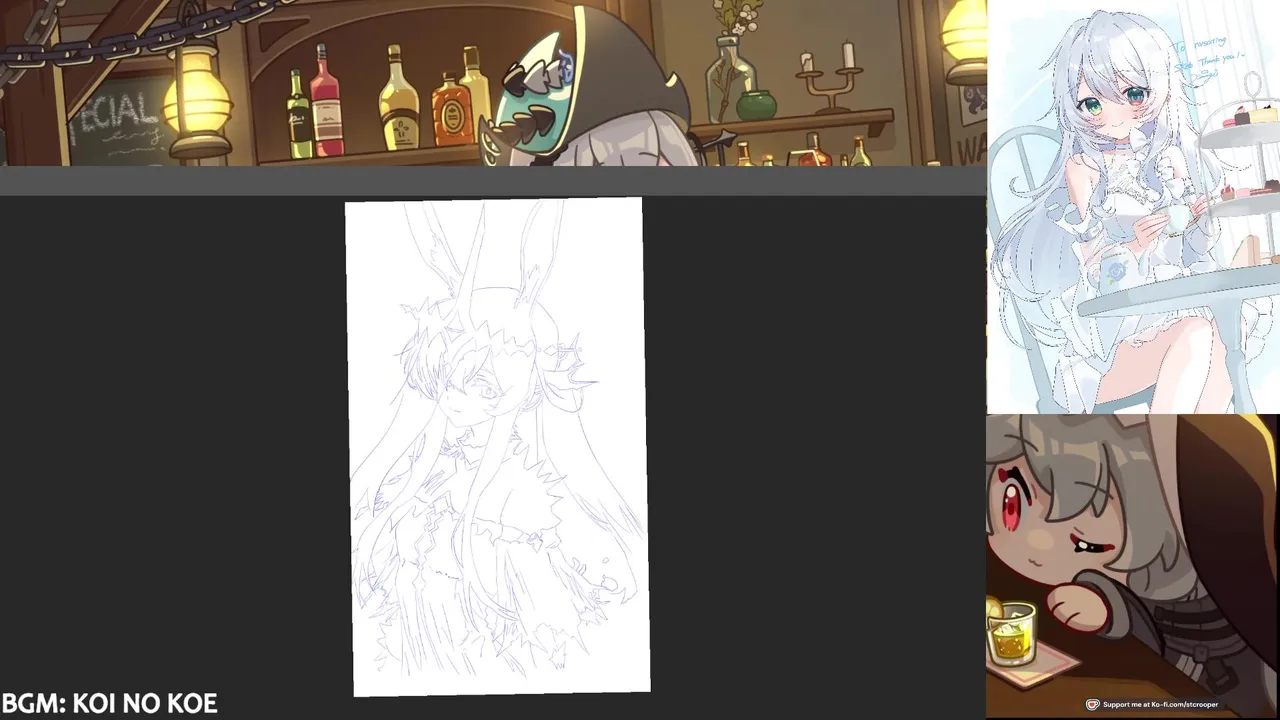Click the Ko-fi cup heart icon
Viewport: 1280px width, 720px height.
click(1093, 704)
